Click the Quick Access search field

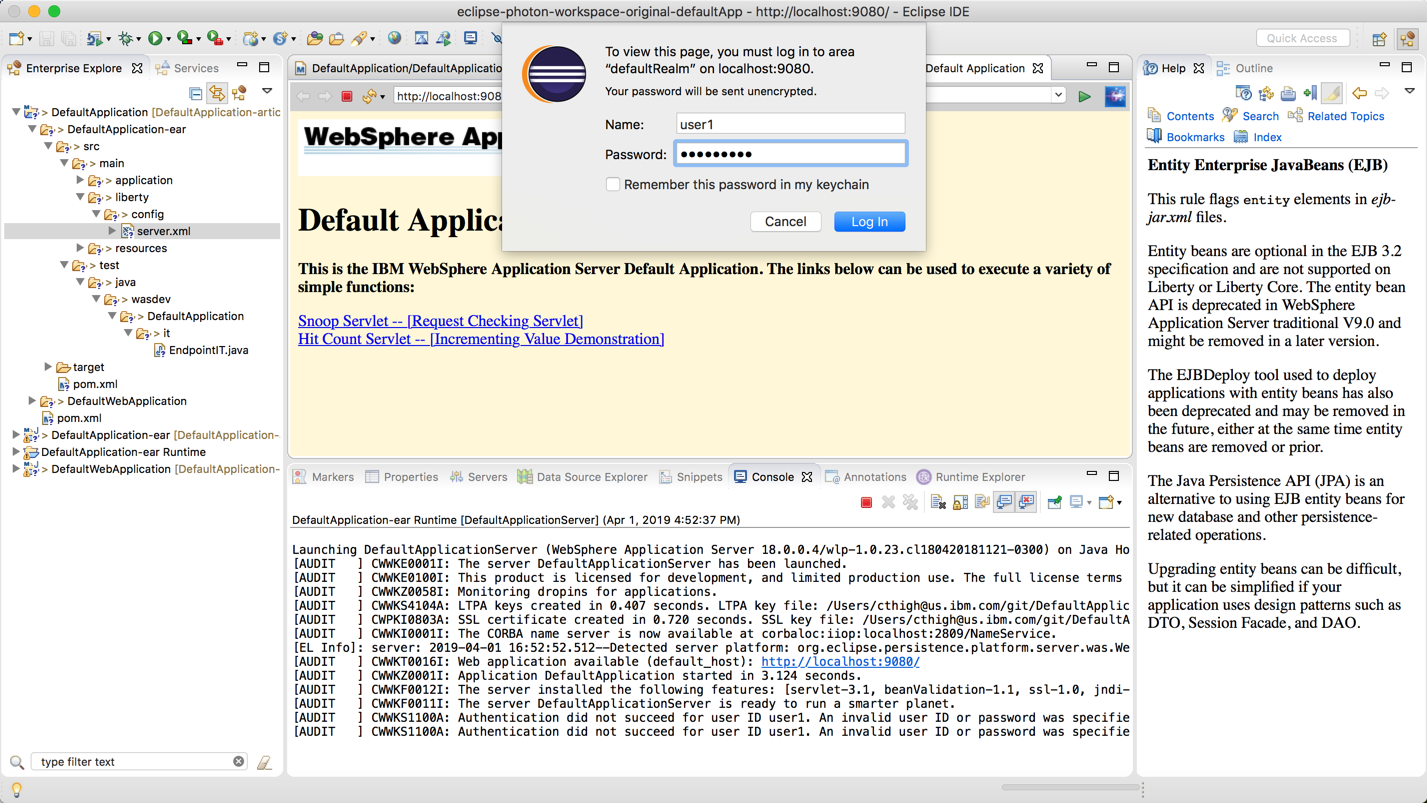click(1302, 38)
